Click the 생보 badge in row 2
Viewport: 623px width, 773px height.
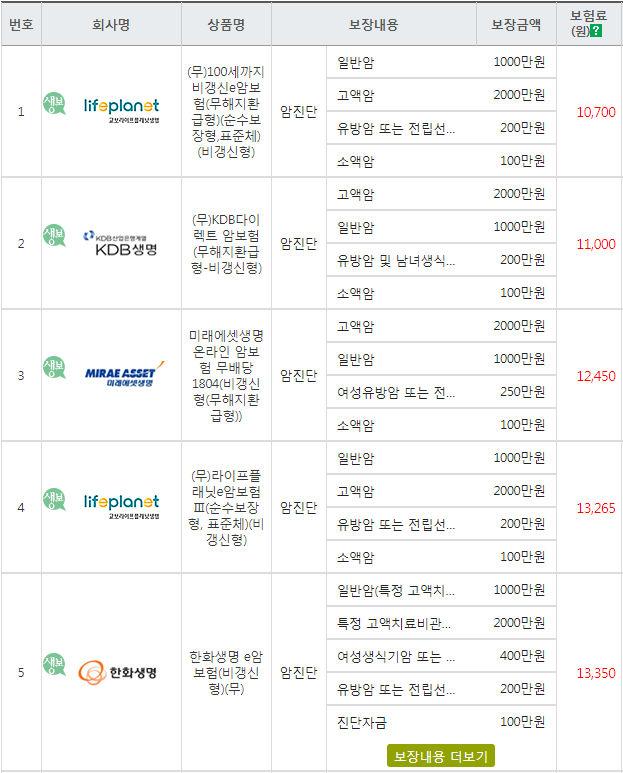pyautogui.click(x=54, y=235)
